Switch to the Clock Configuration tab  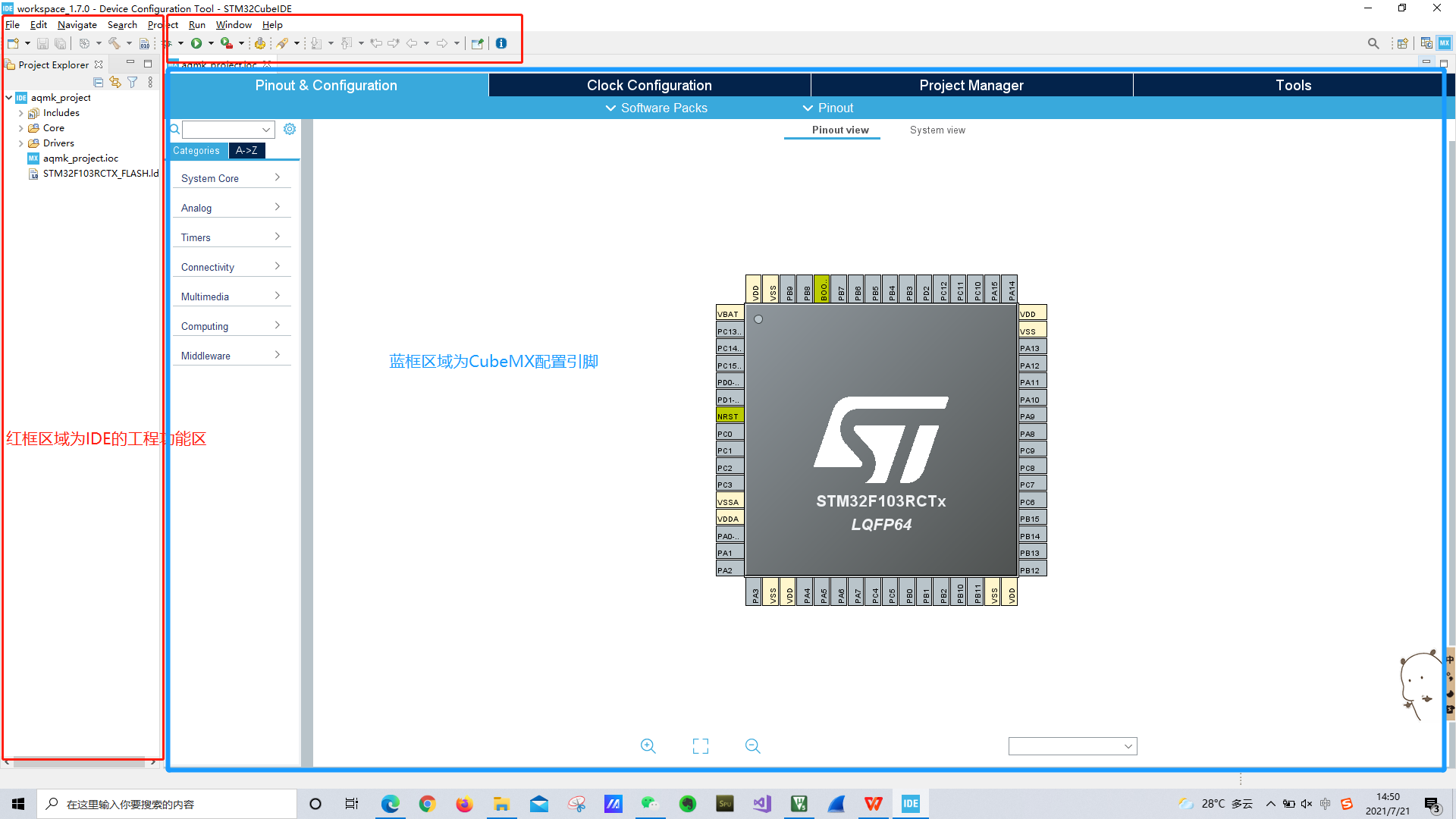(x=649, y=85)
